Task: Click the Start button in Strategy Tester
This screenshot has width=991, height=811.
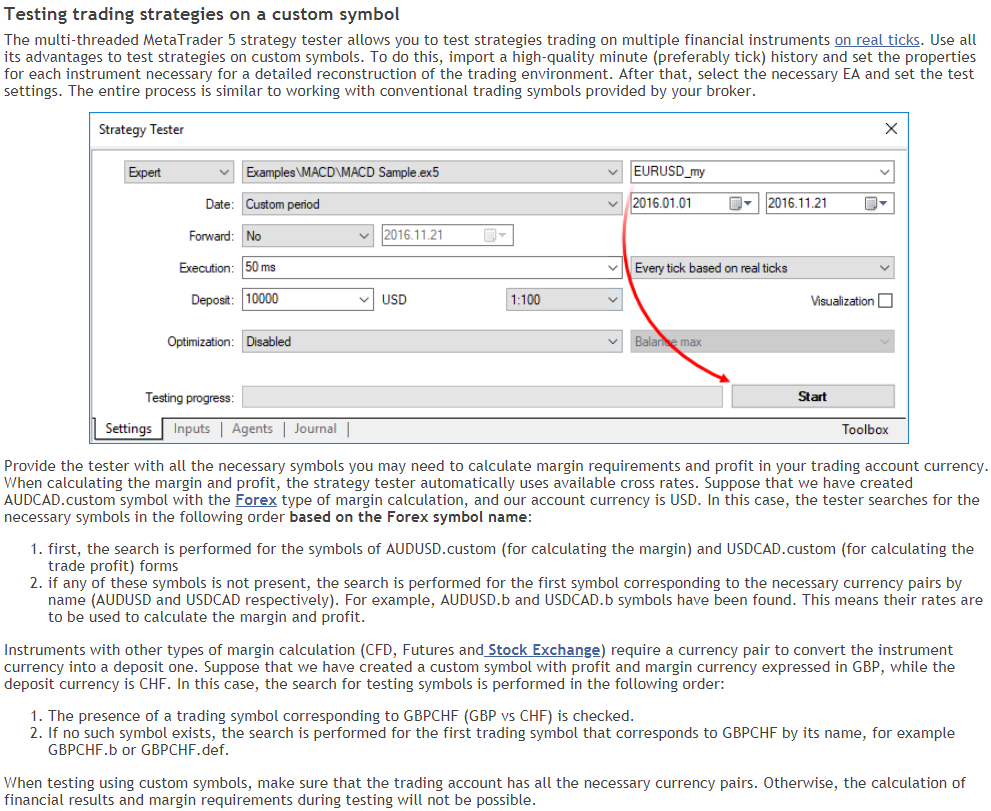Action: tap(813, 396)
